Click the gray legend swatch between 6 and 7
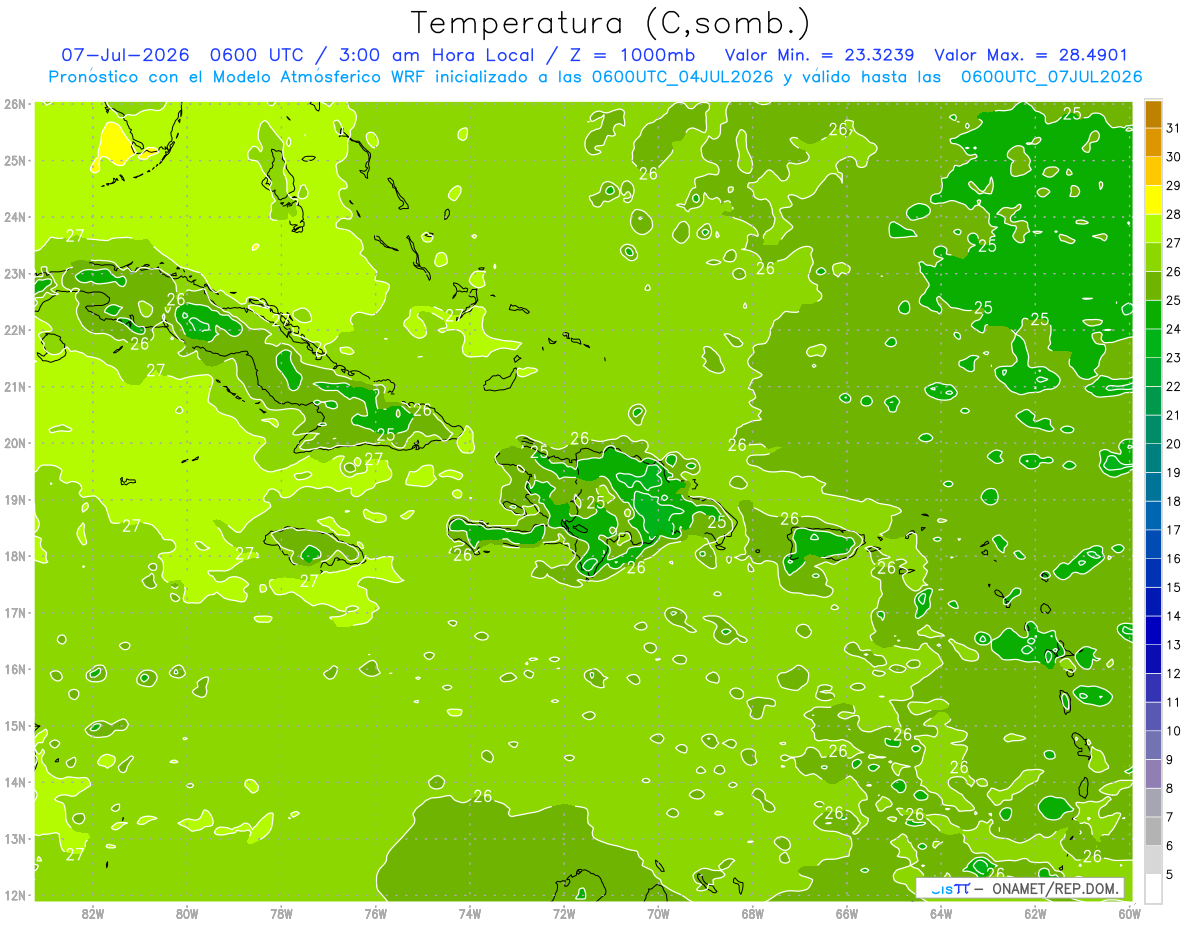The height and width of the screenshot is (927, 1200). 1153,831
